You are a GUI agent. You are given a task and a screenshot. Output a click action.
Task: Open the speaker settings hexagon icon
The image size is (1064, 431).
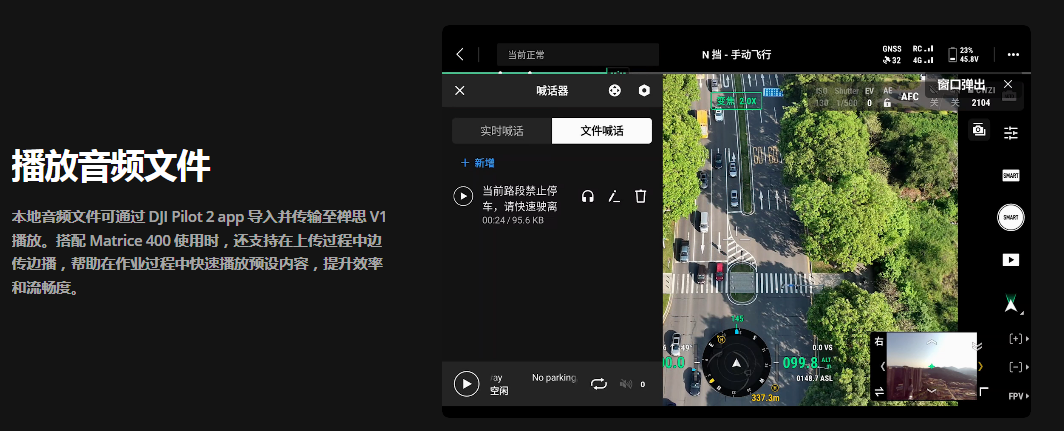click(x=644, y=90)
